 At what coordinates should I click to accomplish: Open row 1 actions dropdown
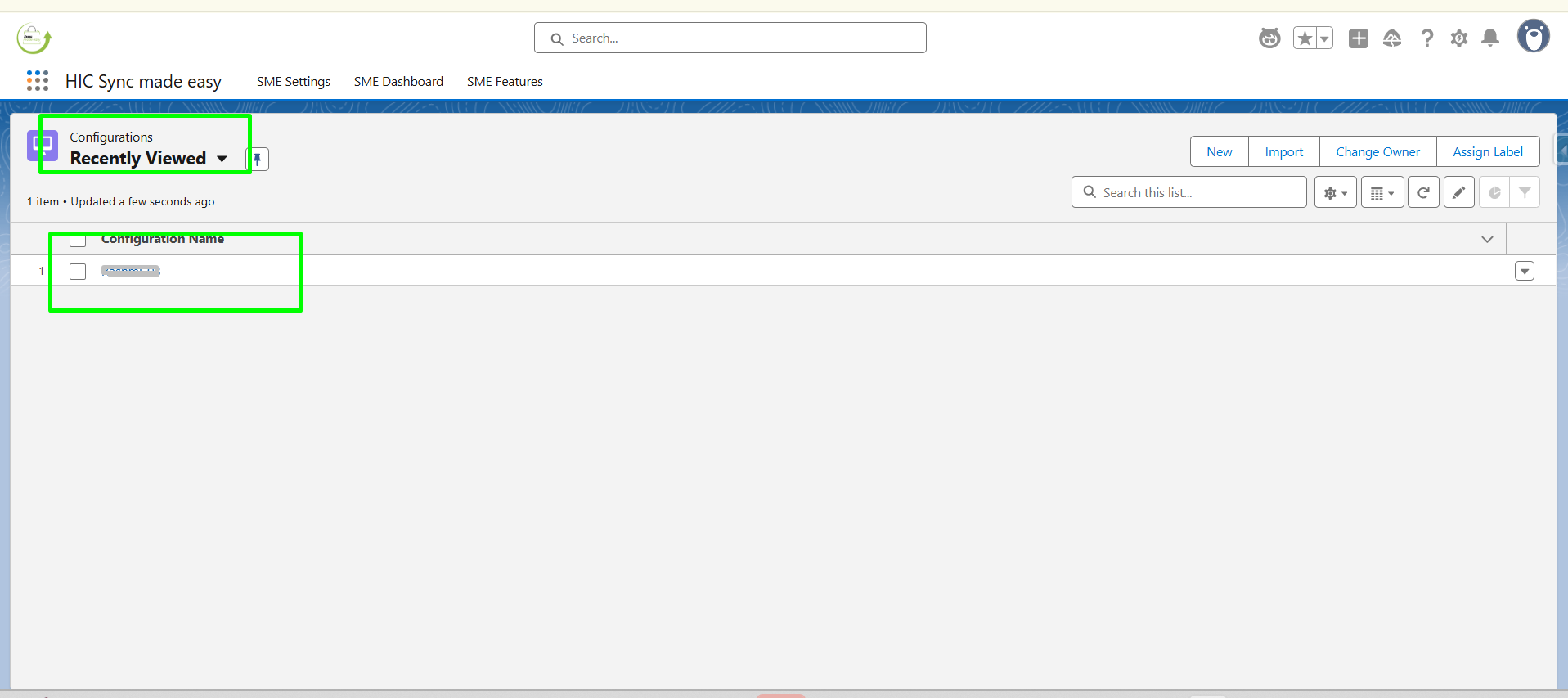point(1525,271)
